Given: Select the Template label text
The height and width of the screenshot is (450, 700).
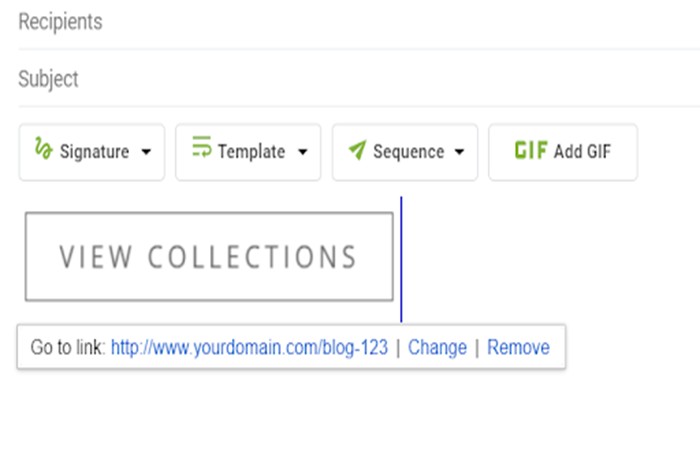Looking at the screenshot, I should [x=251, y=152].
